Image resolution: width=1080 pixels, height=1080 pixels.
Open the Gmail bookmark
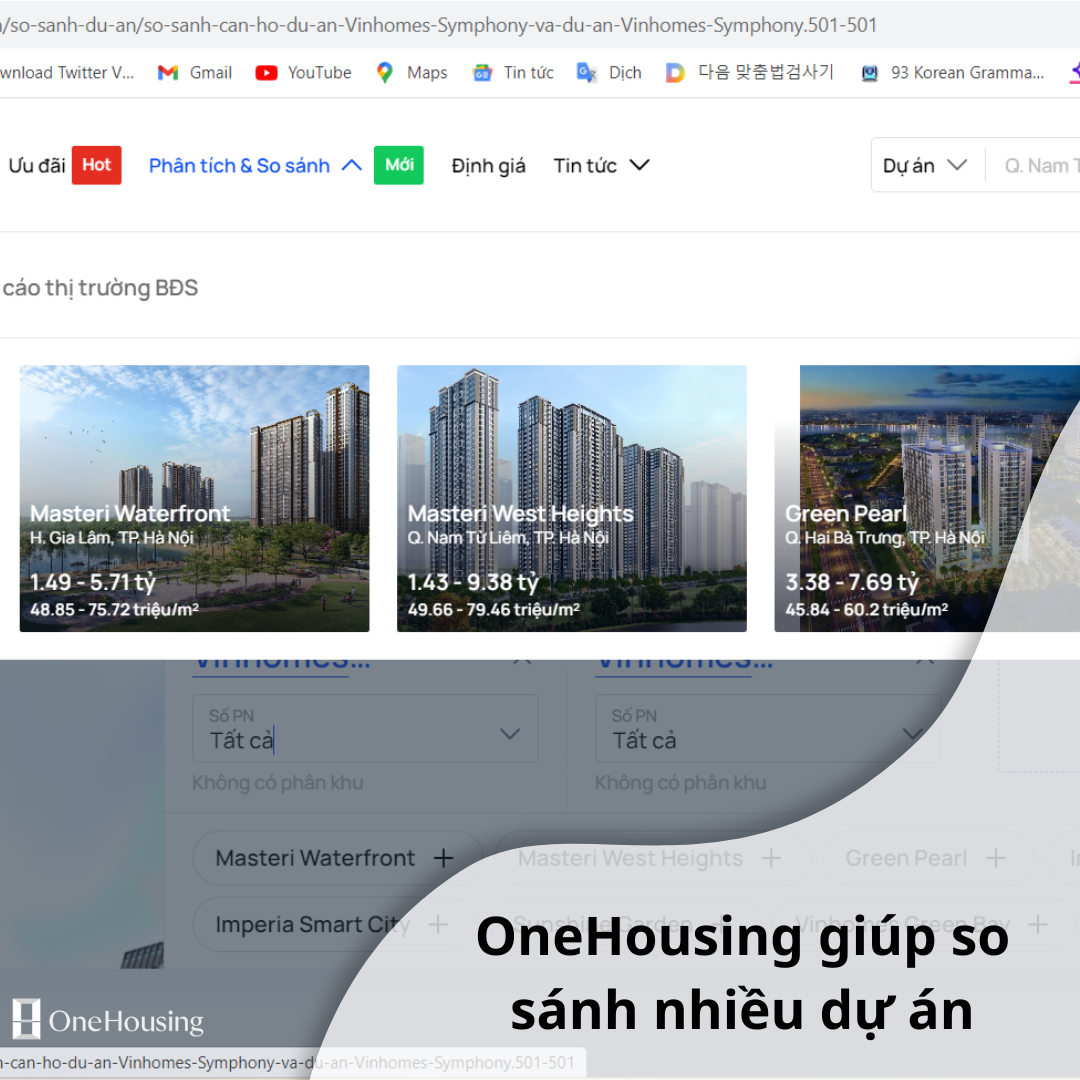[195, 72]
